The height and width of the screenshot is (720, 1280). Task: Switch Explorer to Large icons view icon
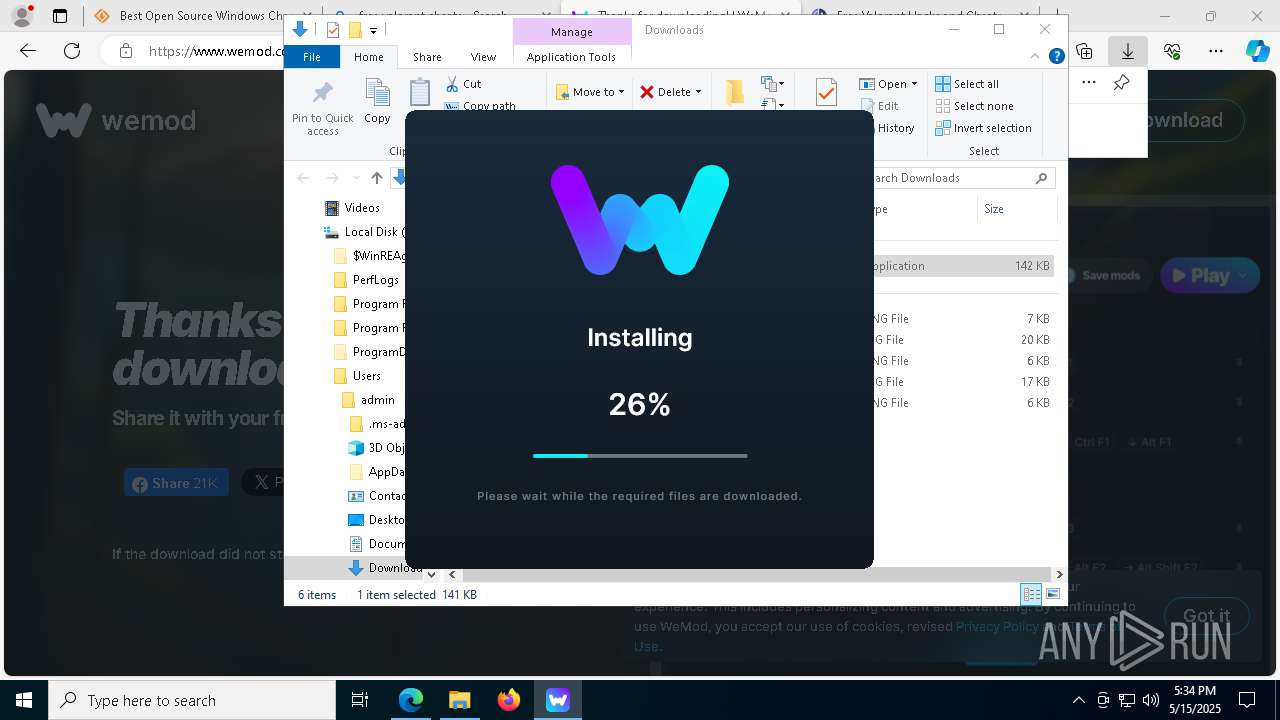point(1052,594)
